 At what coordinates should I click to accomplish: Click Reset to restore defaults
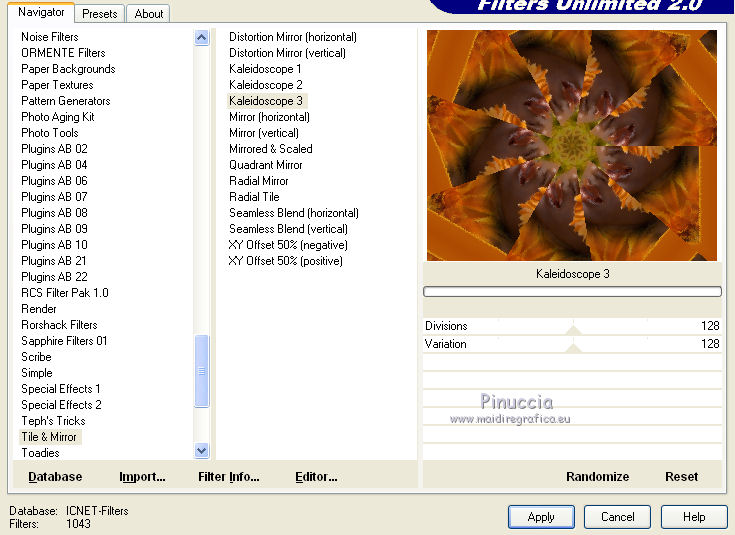682,476
